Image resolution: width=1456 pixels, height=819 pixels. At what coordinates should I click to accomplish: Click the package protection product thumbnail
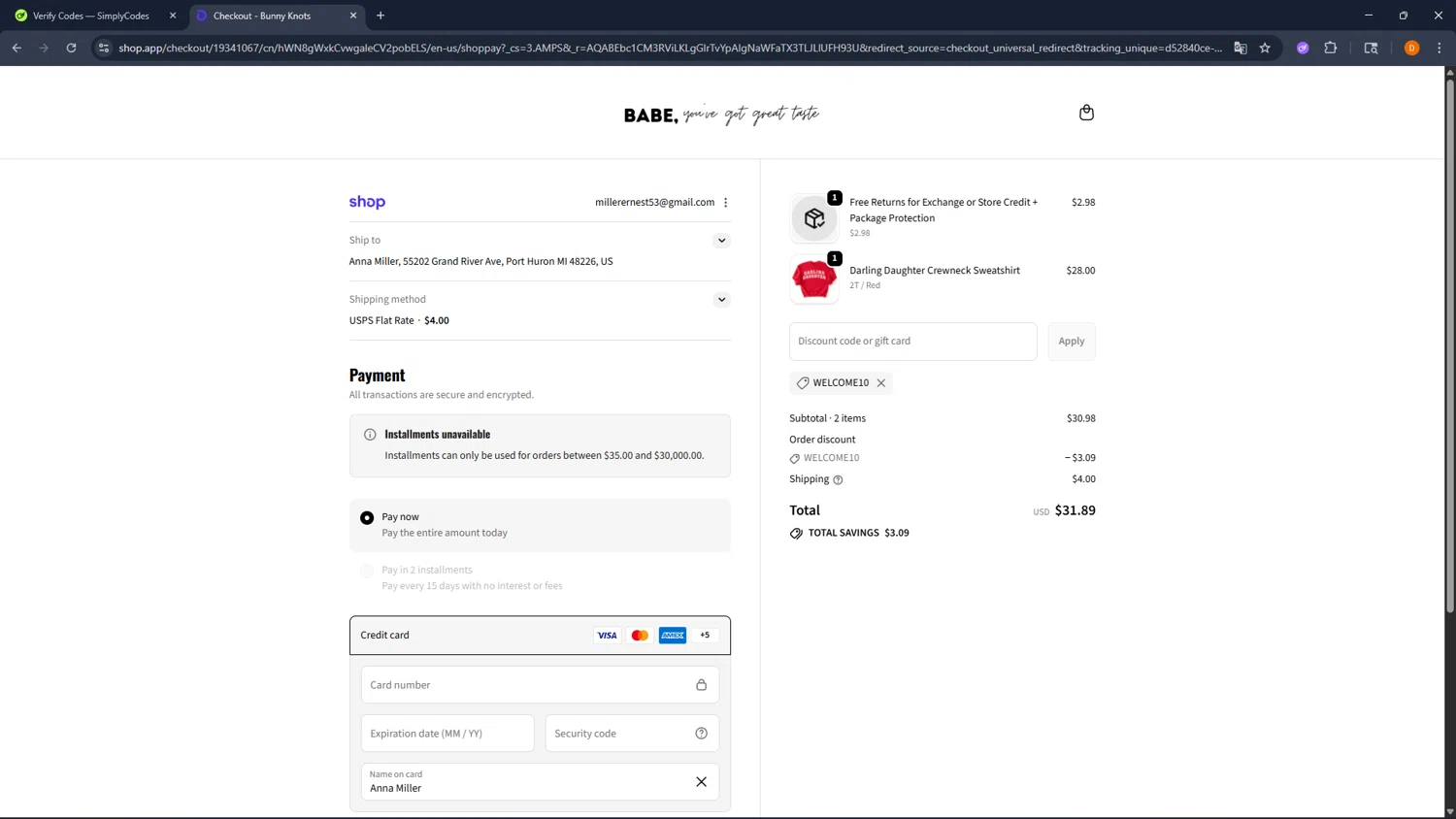(x=814, y=218)
